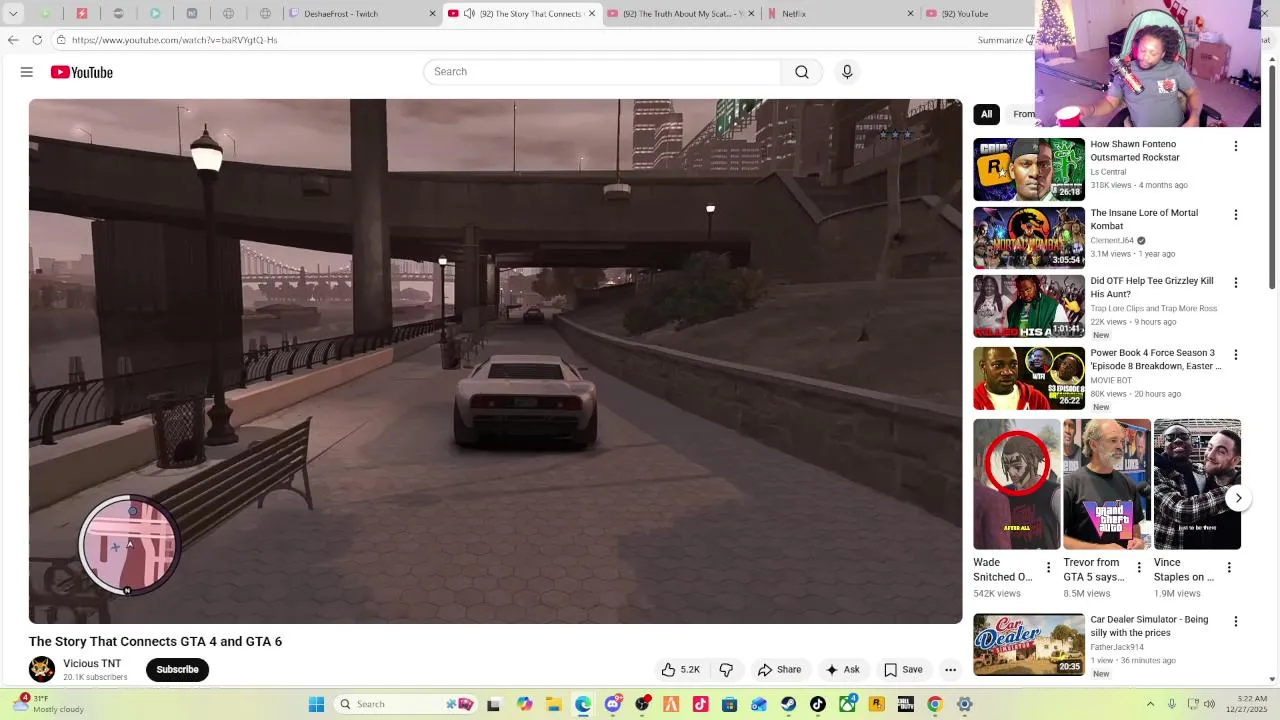Screen dimensions: 1280x720
Task: Open more actions ellipsis under video
Action: (x=951, y=670)
